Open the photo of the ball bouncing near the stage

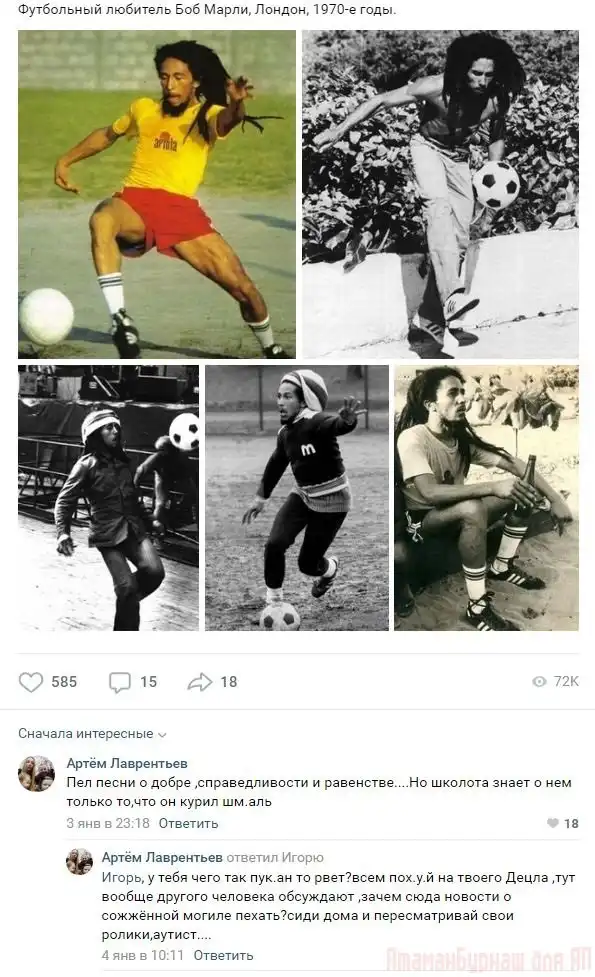tap(108, 498)
